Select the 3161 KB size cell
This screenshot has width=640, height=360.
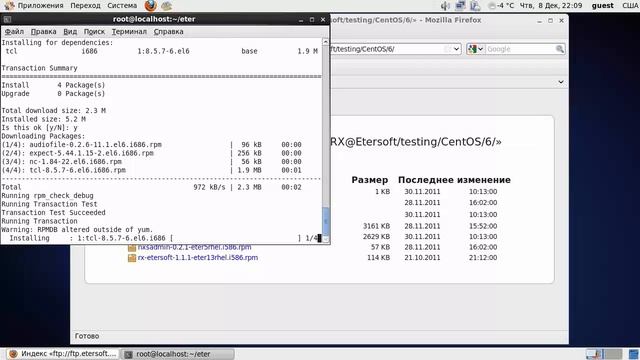(376, 226)
